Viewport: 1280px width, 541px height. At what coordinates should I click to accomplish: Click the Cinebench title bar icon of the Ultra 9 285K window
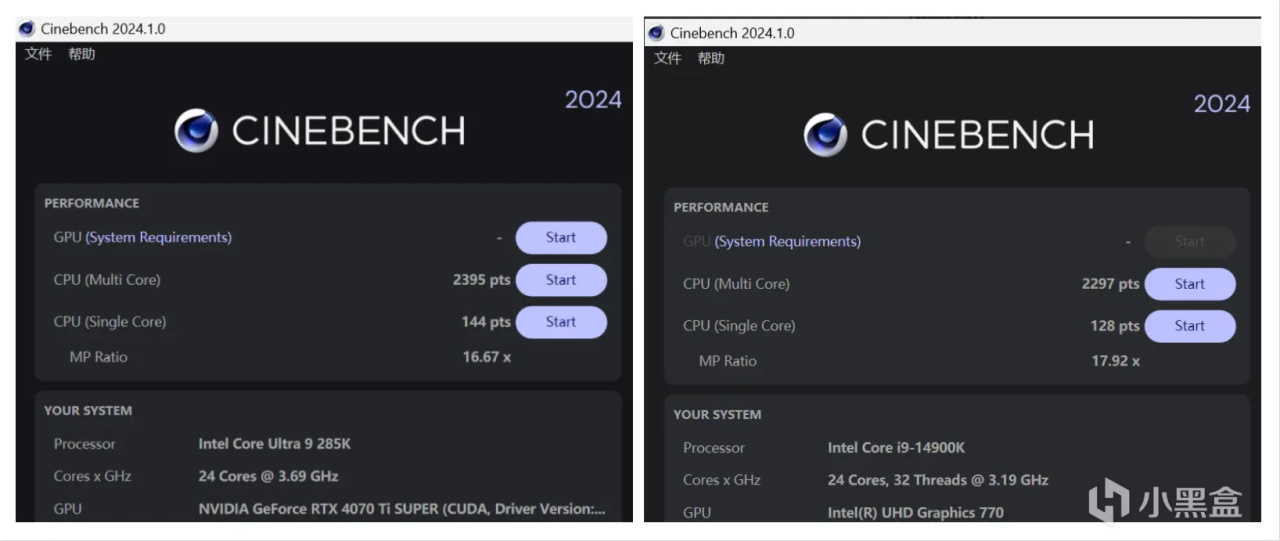[27, 29]
